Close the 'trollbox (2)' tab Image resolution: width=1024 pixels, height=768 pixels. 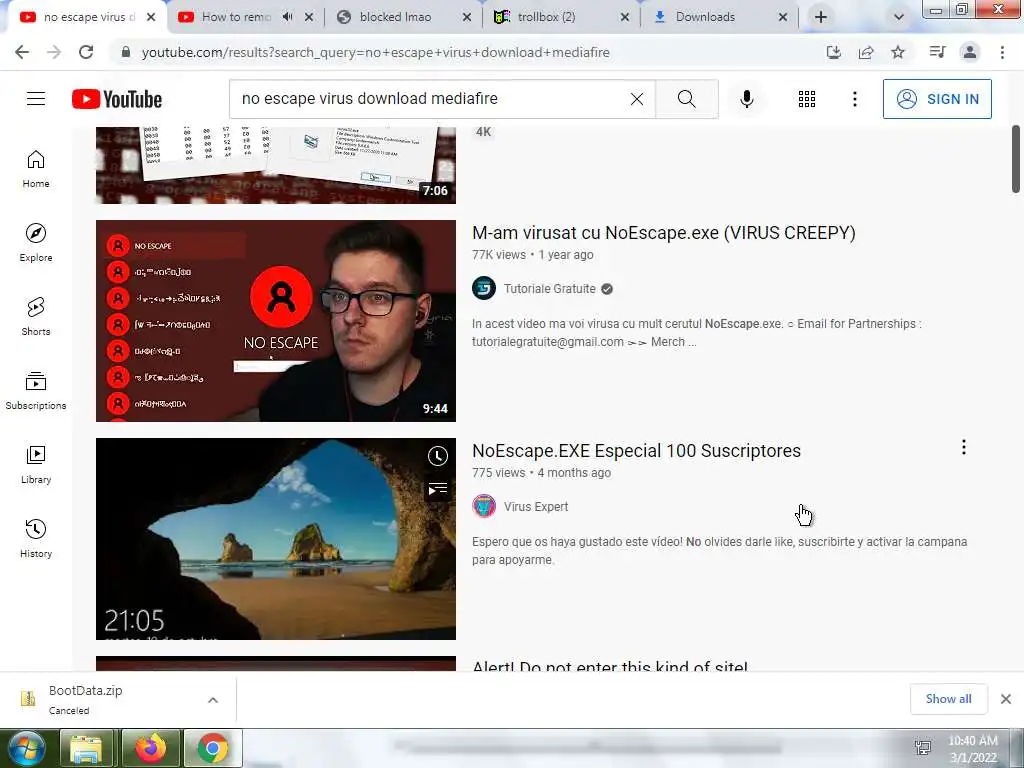click(x=625, y=17)
